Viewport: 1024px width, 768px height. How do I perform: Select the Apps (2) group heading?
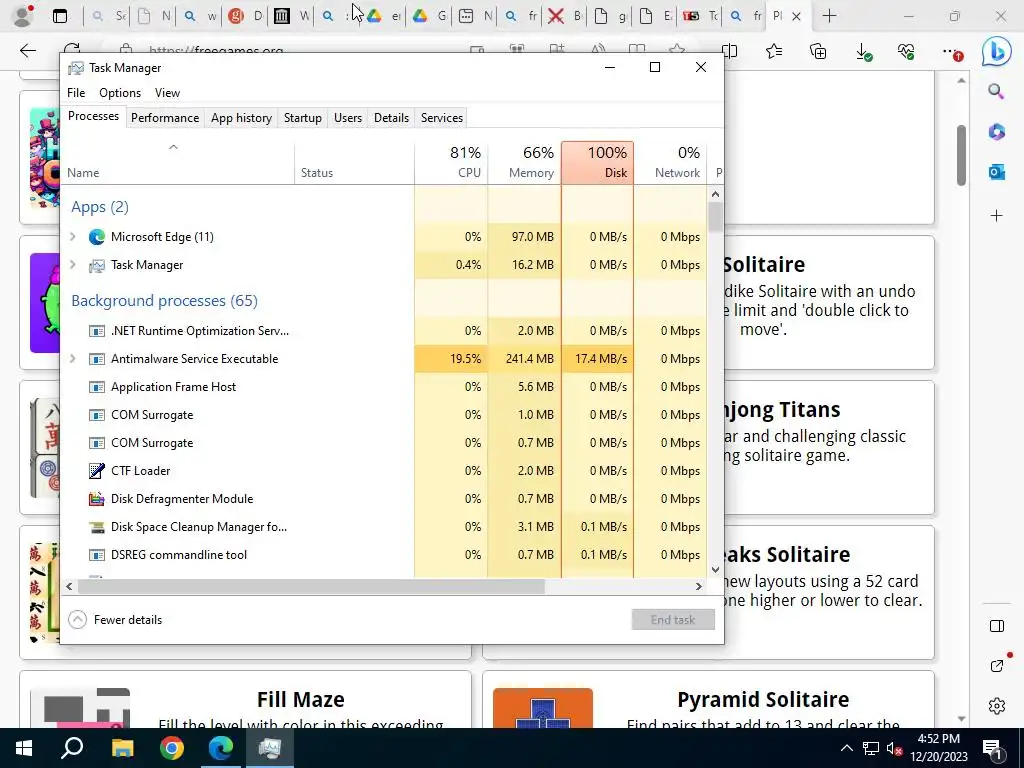[100, 207]
